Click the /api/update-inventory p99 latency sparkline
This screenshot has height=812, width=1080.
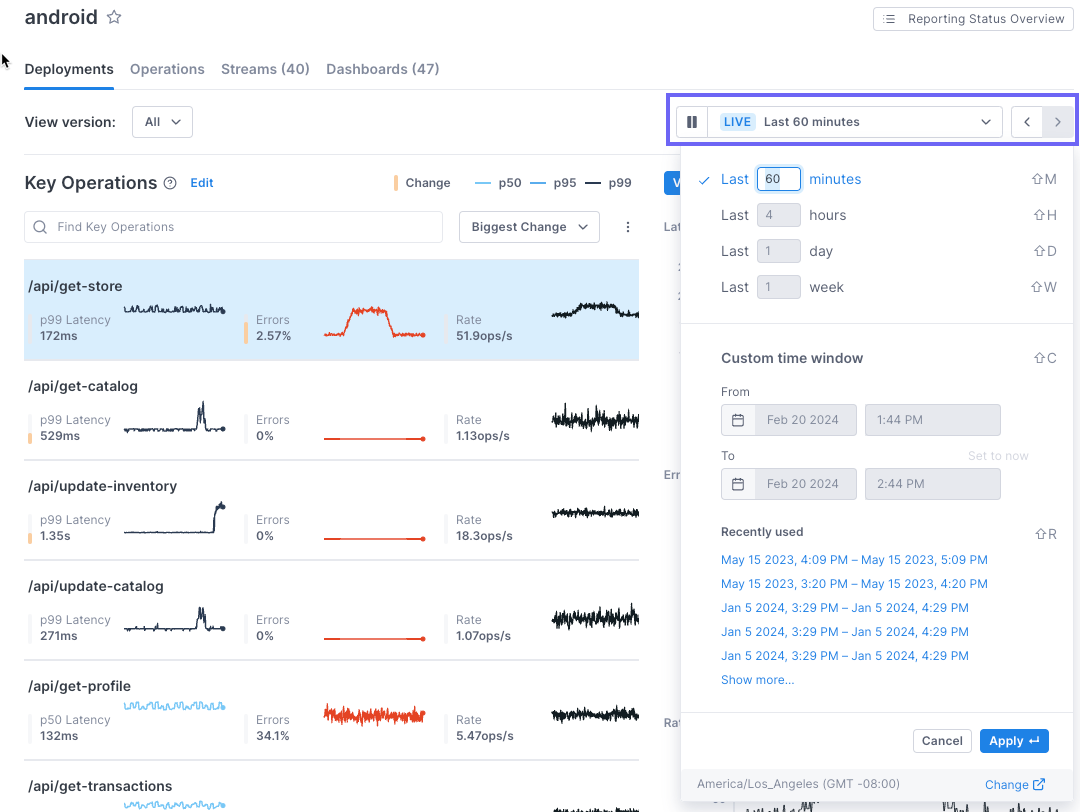175,518
